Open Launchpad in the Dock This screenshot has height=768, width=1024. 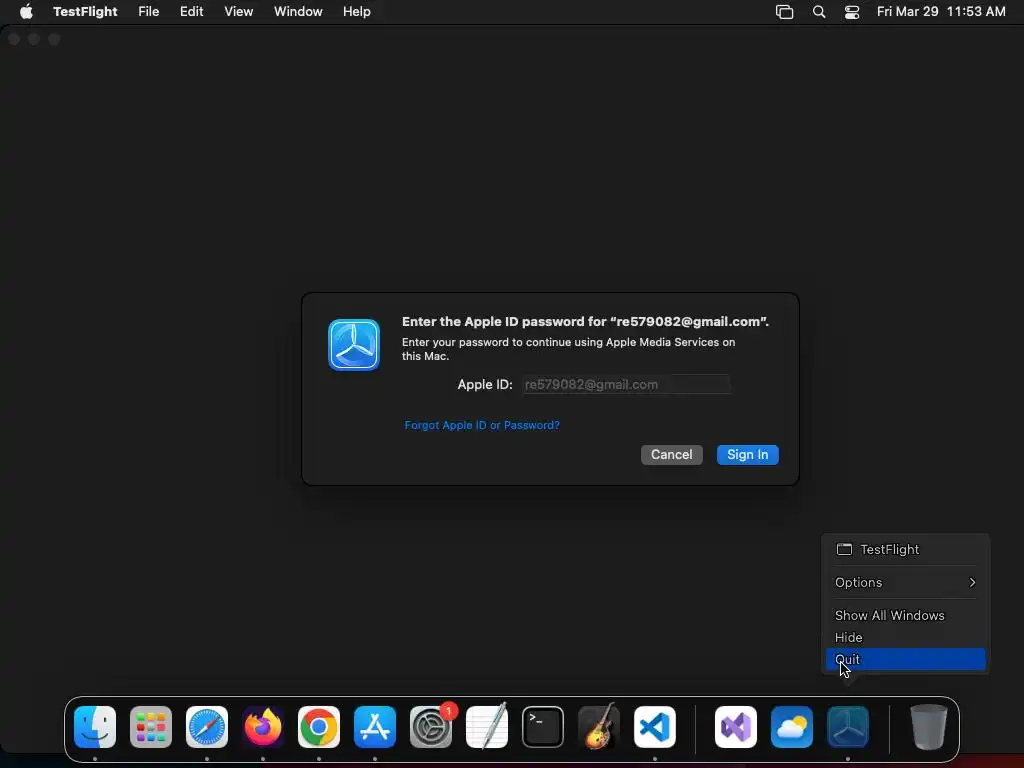click(151, 727)
